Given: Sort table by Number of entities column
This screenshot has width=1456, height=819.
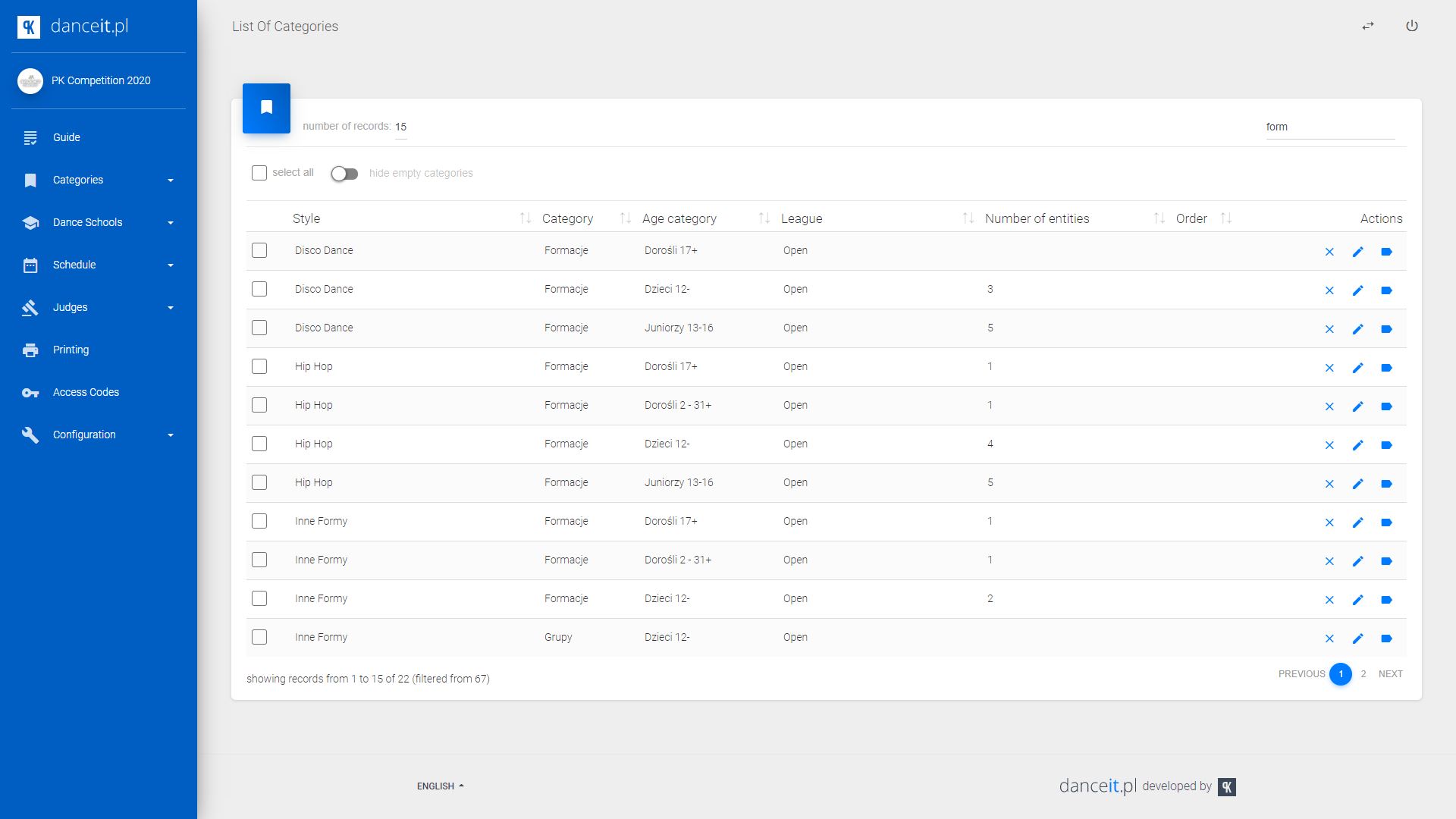Looking at the screenshot, I should point(1037,218).
